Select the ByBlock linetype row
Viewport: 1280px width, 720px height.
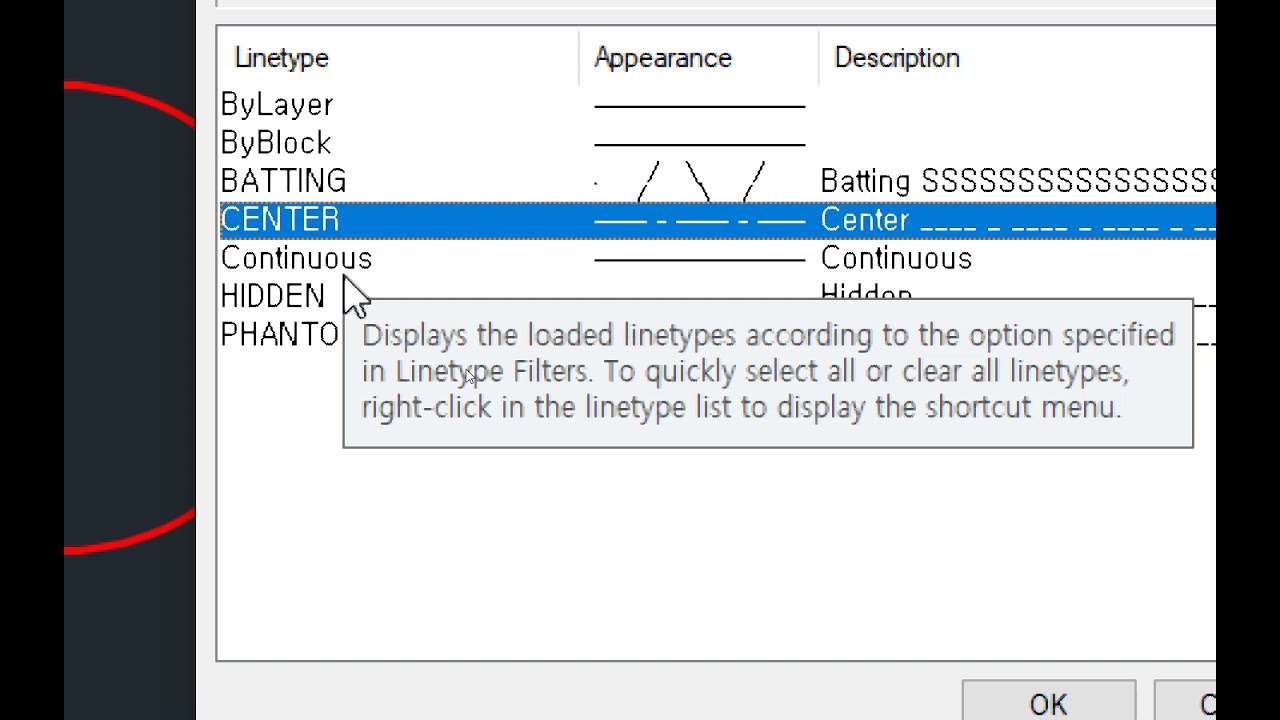pyautogui.click(x=276, y=143)
